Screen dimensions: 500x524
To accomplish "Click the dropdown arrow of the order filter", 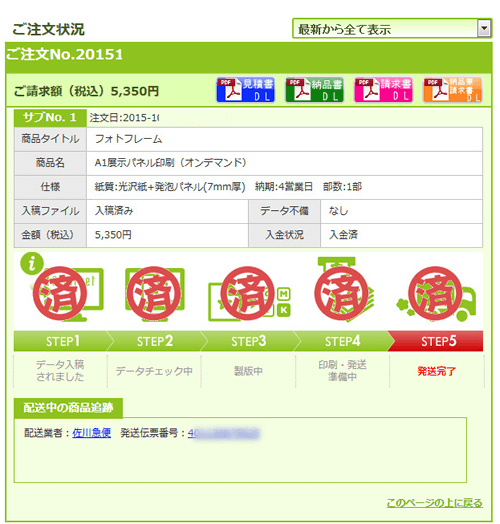I will [x=484, y=28].
